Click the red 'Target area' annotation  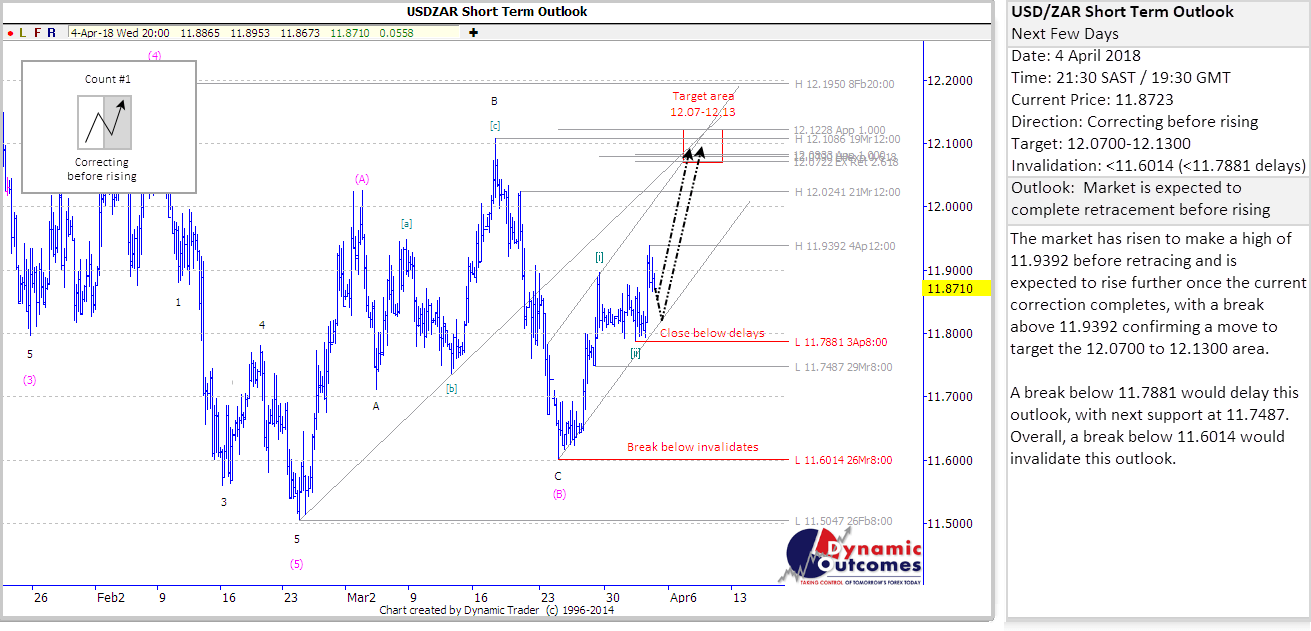point(703,96)
